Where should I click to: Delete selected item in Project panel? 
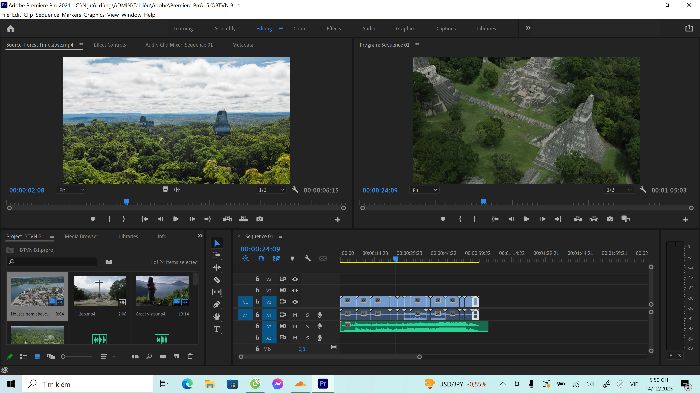(190, 356)
